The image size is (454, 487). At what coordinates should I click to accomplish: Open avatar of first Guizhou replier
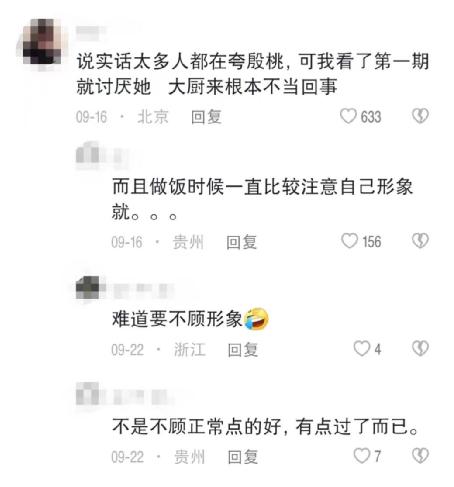[87, 155]
